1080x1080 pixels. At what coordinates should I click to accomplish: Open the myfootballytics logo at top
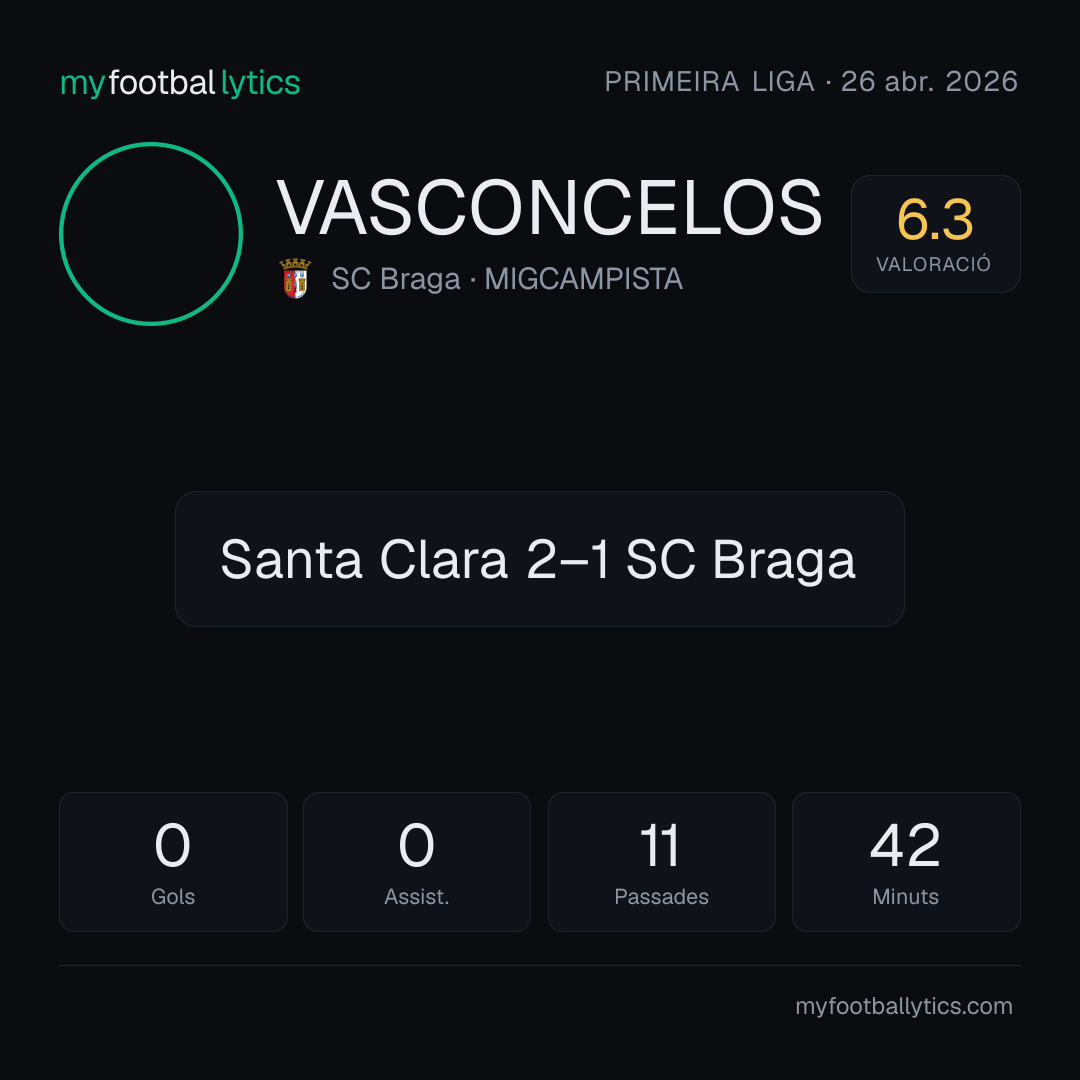point(180,83)
